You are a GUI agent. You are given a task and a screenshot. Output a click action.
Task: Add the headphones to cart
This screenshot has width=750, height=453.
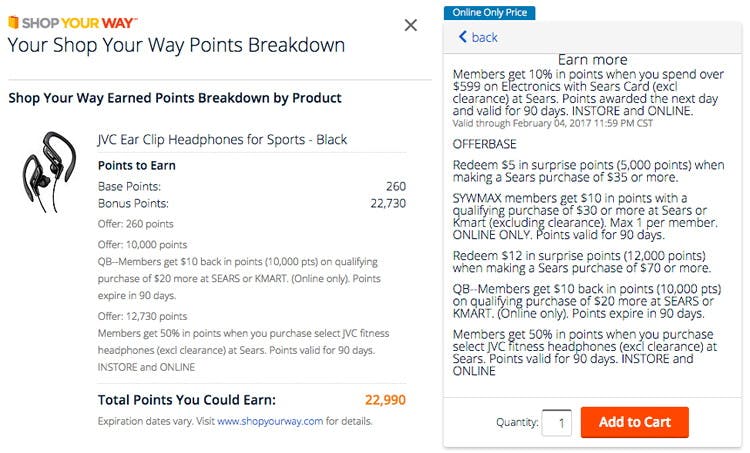coord(634,422)
